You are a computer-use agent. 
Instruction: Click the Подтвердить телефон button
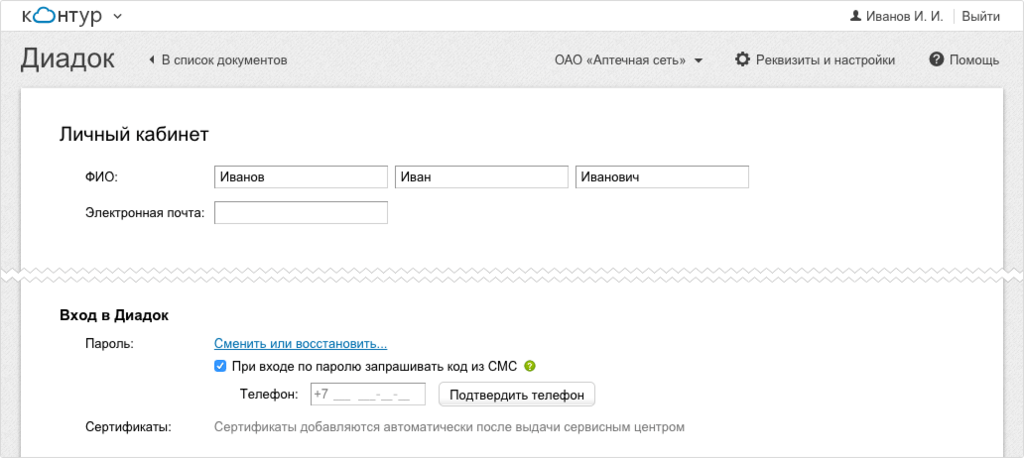[517, 395]
